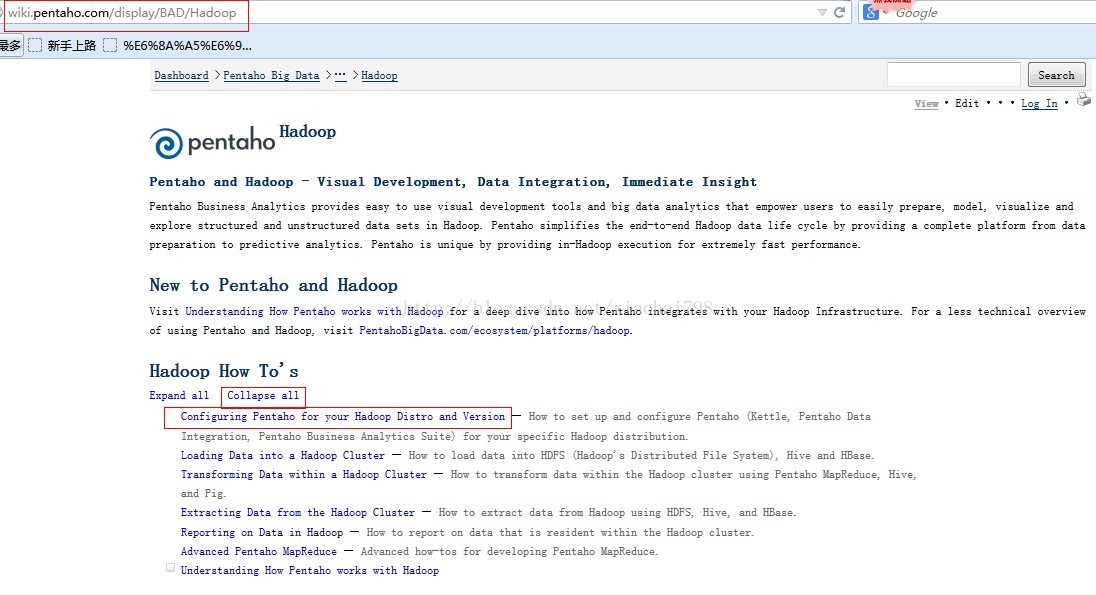Click the Hadoop page title

308,131
